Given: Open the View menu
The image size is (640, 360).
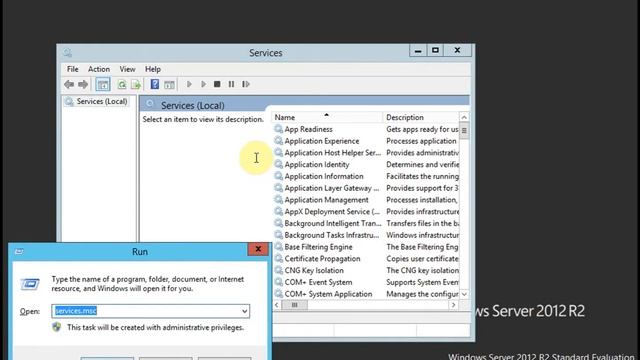Looking at the screenshot, I should tap(127, 69).
